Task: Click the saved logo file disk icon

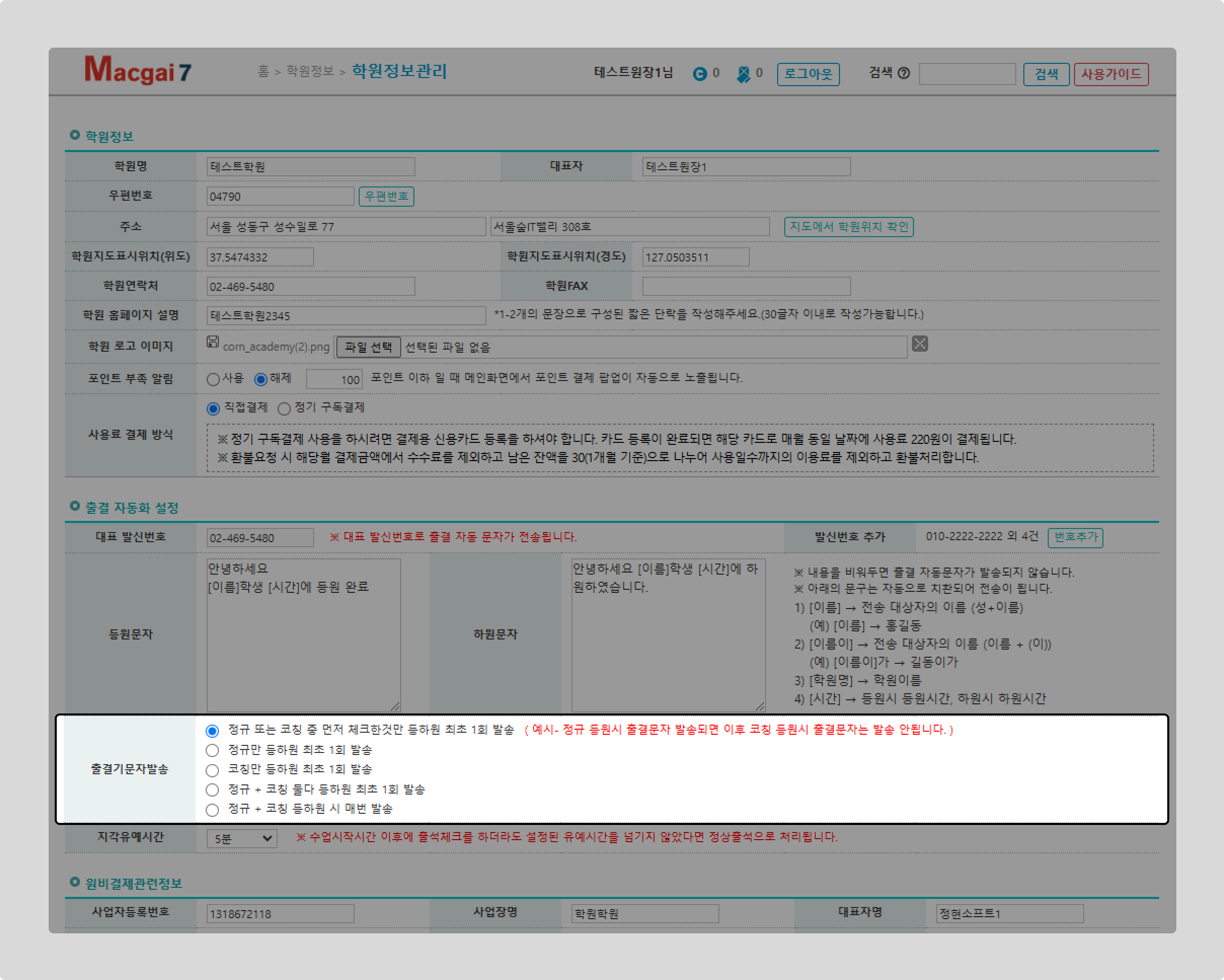Action: click(x=212, y=342)
